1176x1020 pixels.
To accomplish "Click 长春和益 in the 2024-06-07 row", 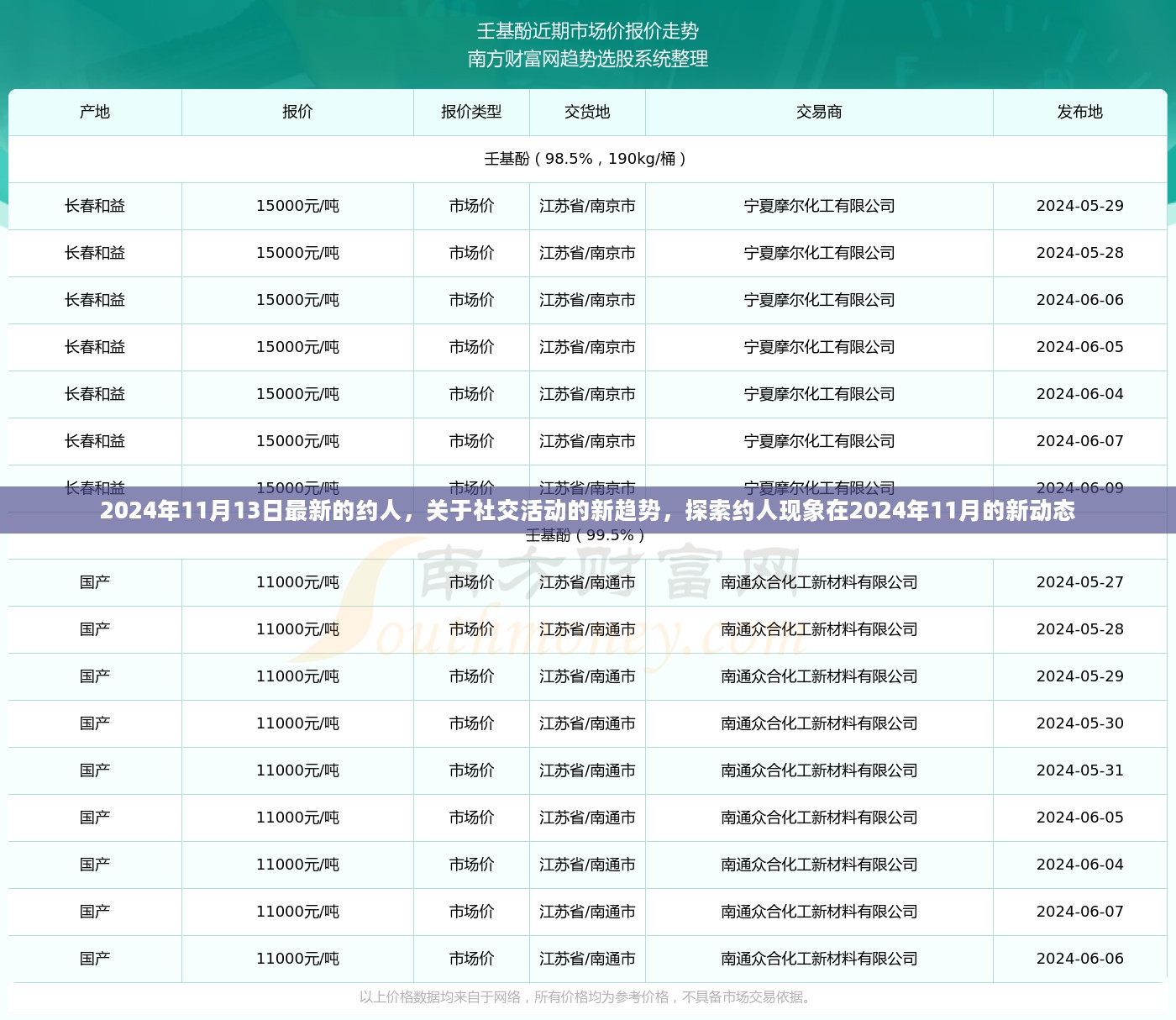I will (x=95, y=441).
